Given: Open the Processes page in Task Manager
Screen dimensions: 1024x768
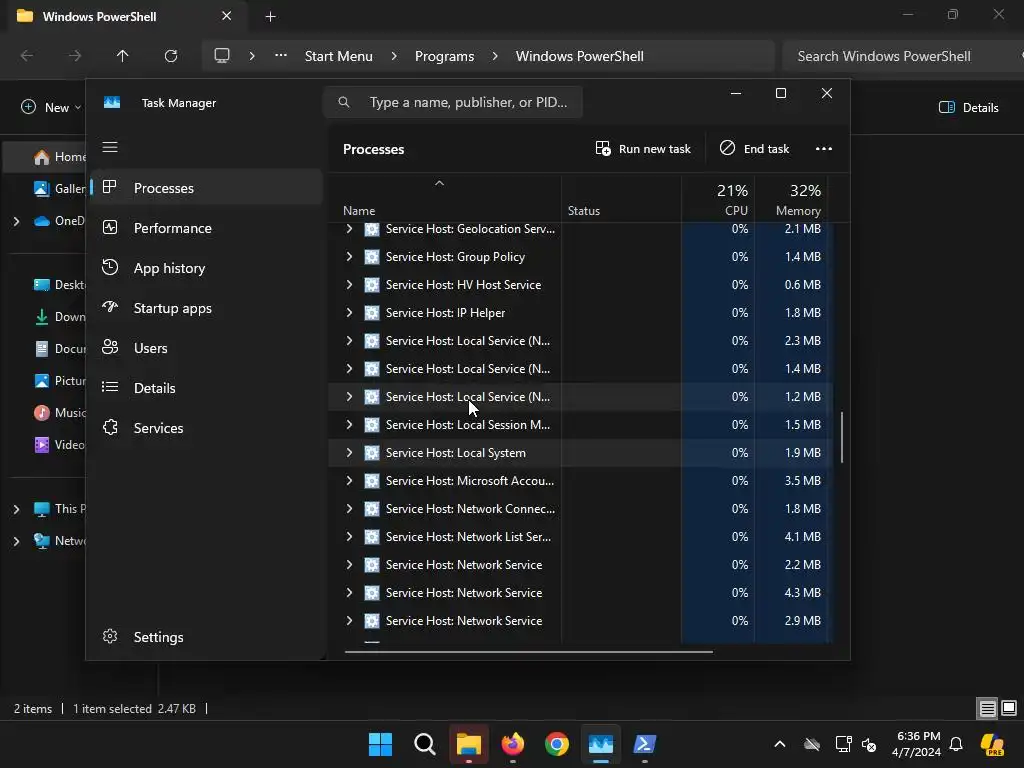Looking at the screenshot, I should click(206, 188).
